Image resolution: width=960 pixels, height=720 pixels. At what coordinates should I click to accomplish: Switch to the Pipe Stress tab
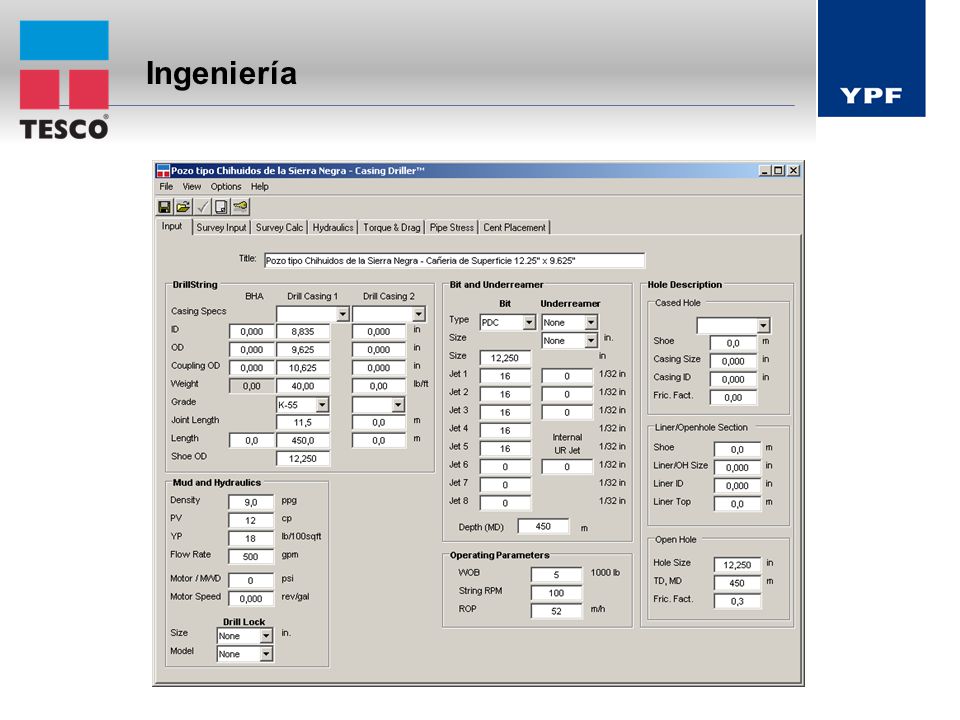tap(451, 228)
